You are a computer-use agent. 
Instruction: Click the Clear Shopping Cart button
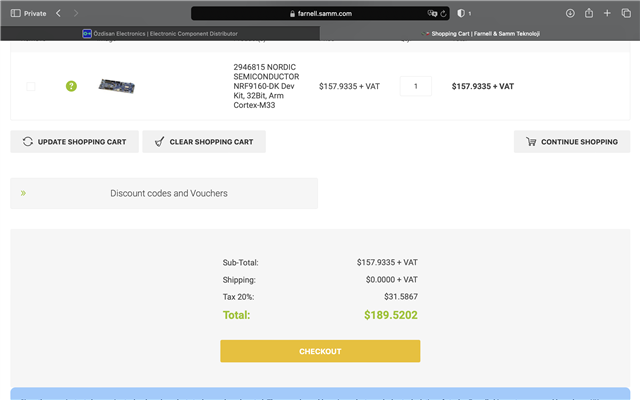click(x=204, y=142)
